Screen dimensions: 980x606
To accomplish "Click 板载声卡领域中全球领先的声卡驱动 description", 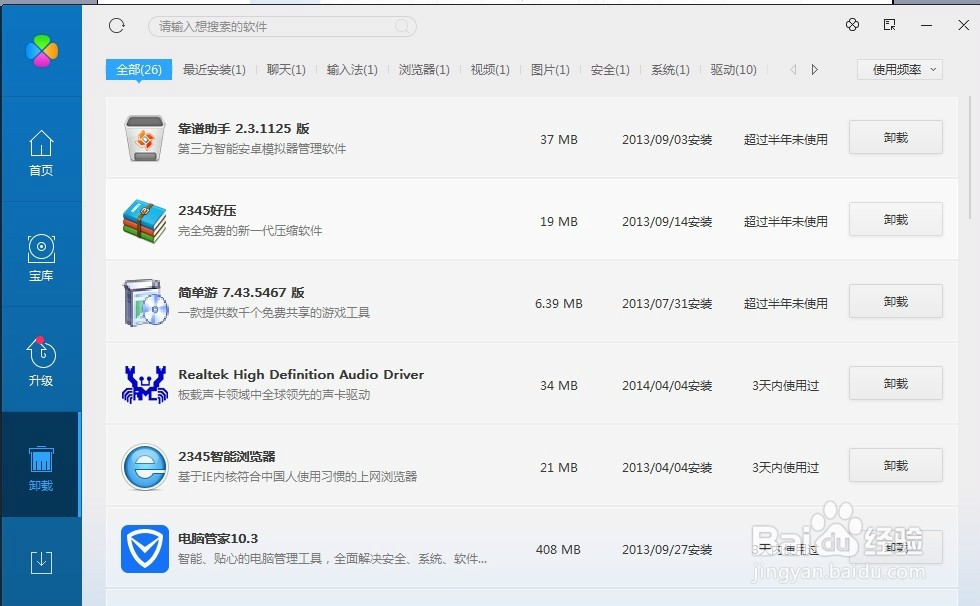I will (x=274, y=394).
